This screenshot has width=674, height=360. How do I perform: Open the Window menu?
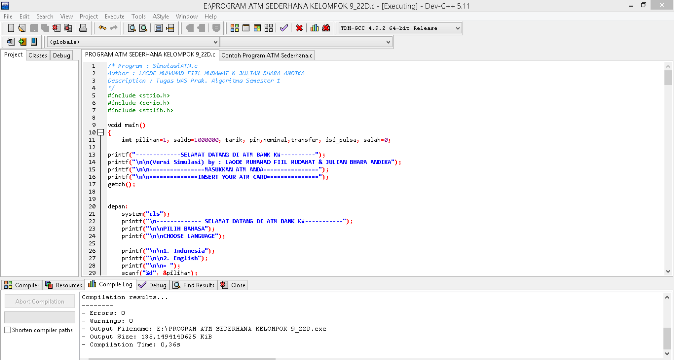[x=187, y=16]
